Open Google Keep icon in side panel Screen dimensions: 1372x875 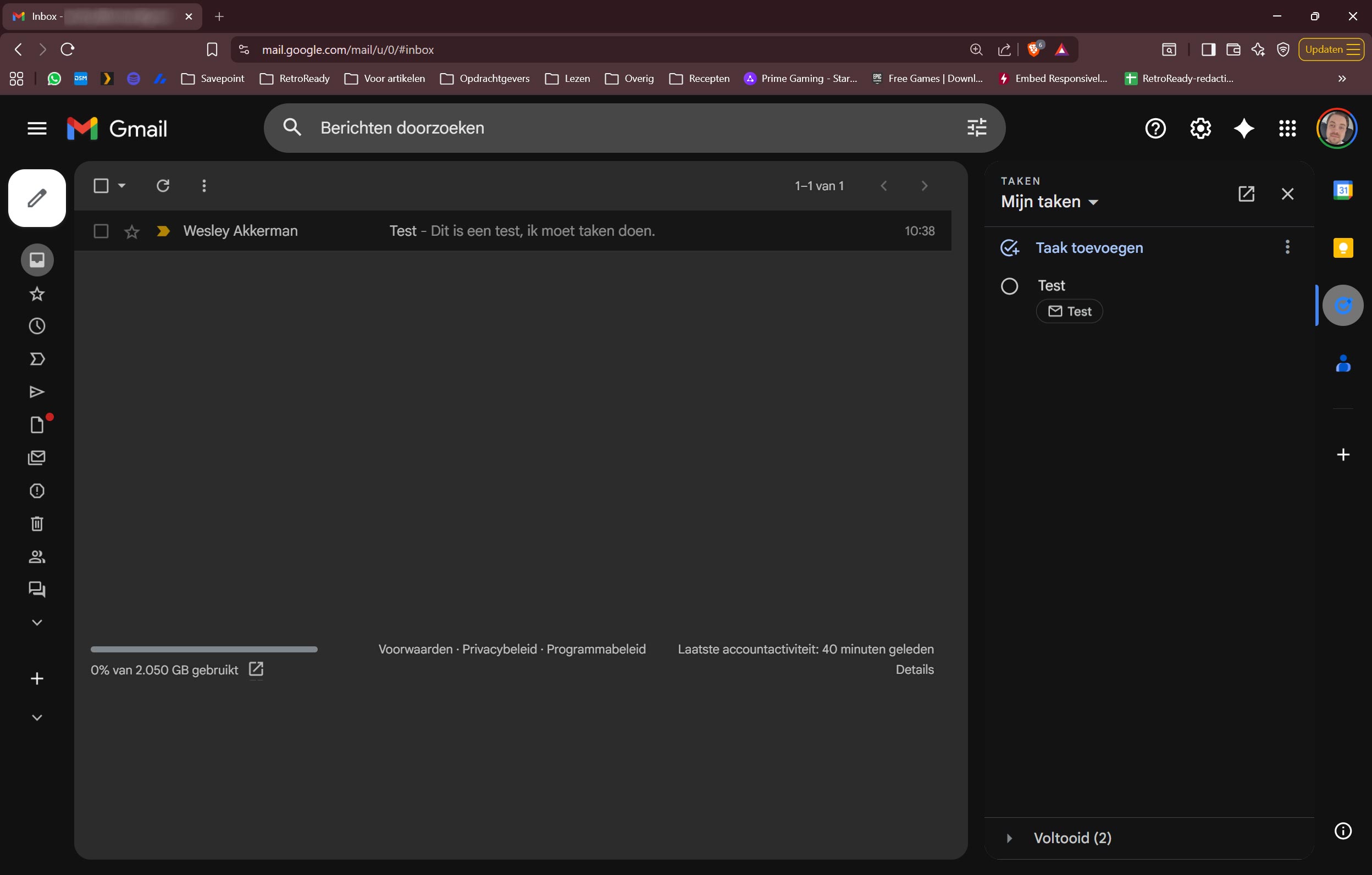point(1343,248)
